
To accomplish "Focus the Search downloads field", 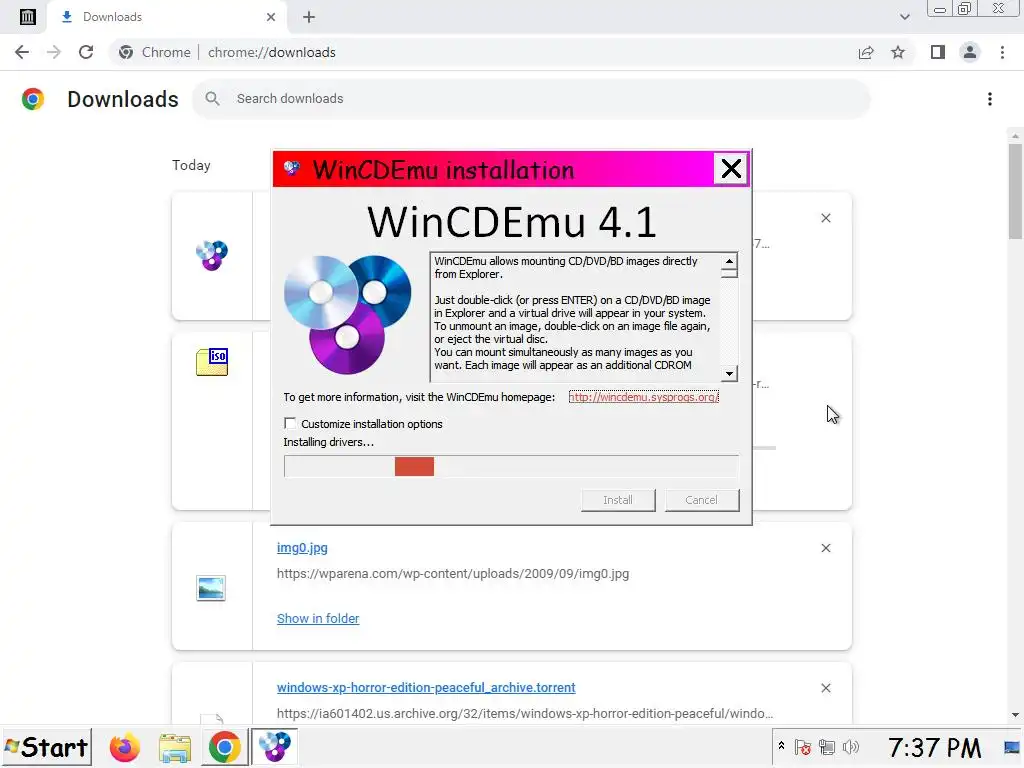I will pos(530,99).
